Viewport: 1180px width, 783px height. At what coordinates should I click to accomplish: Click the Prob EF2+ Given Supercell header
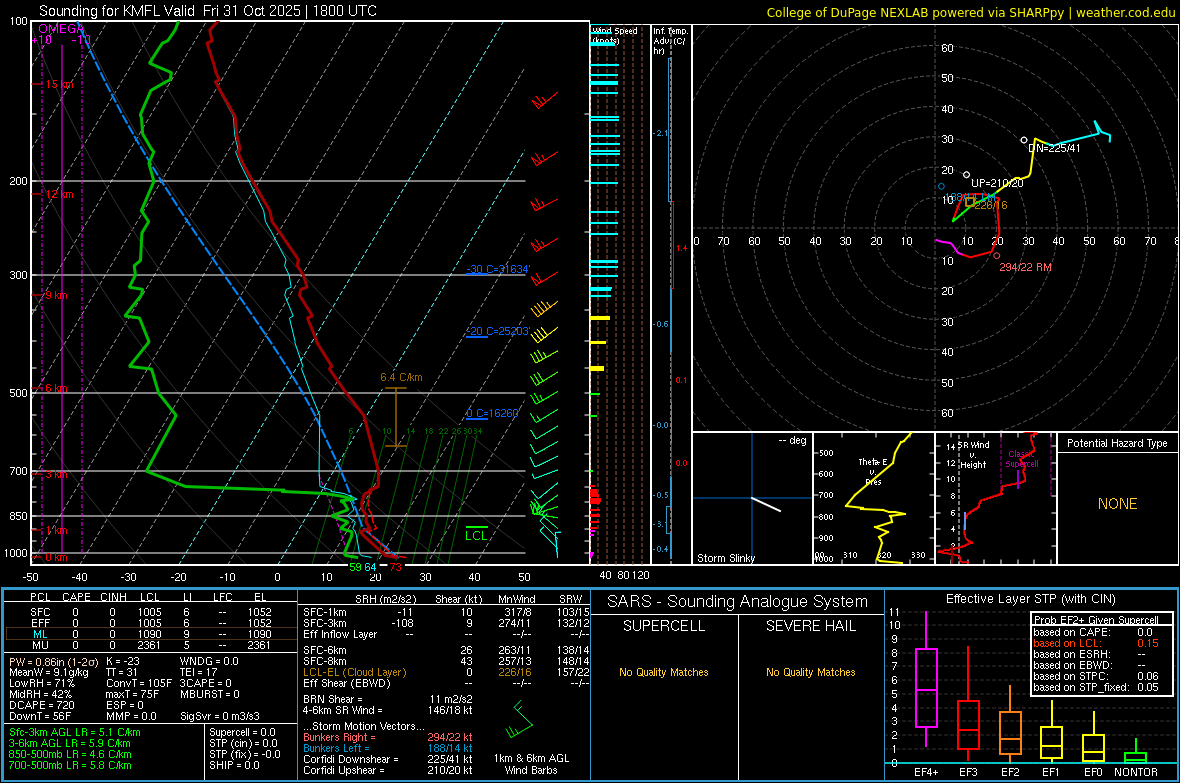pyautogui.click(x=1096, y=620)
